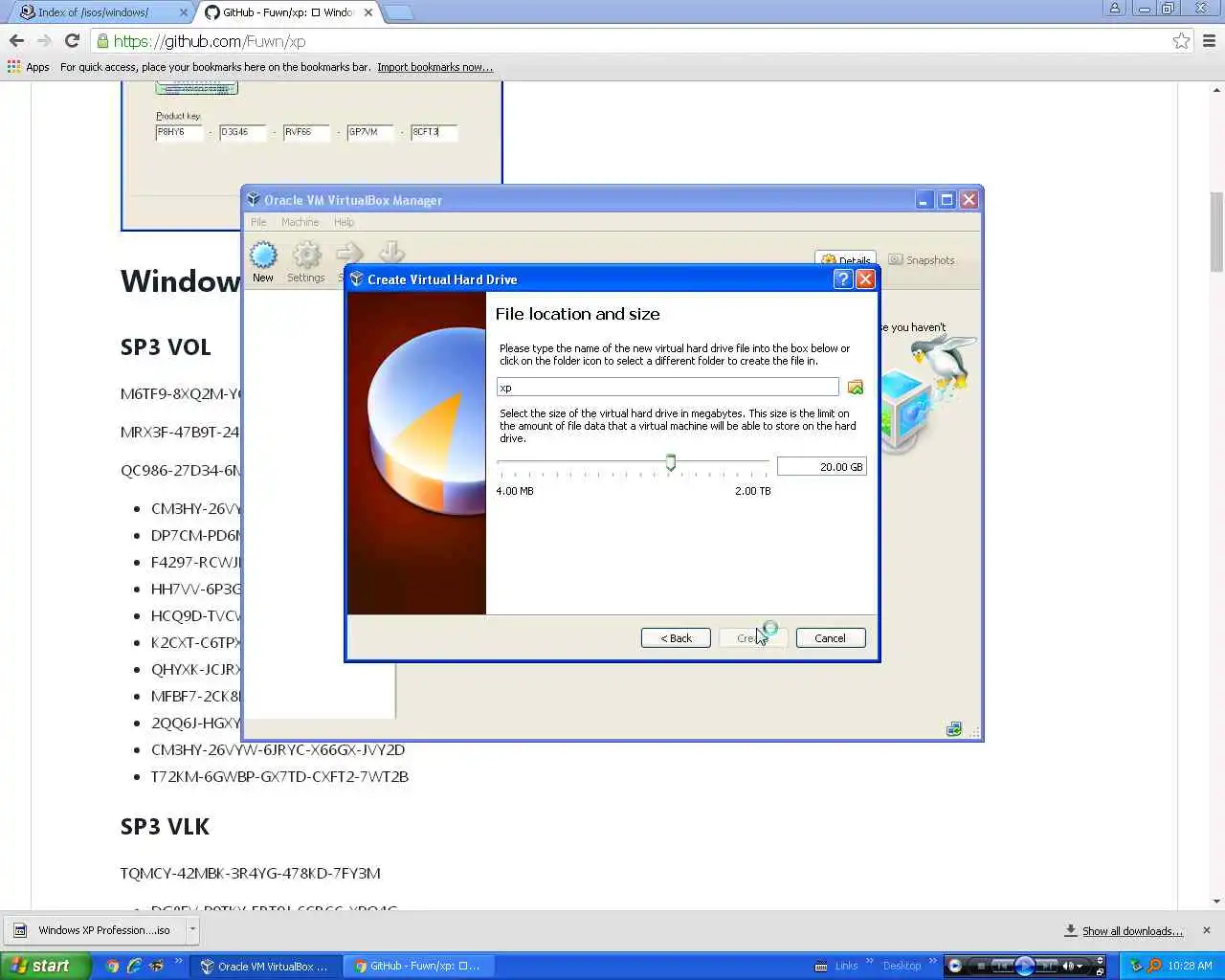The image size is (1225, 980).
Task: Click Chrome quick launch icon in taskbar
Action: coord(112,966)
